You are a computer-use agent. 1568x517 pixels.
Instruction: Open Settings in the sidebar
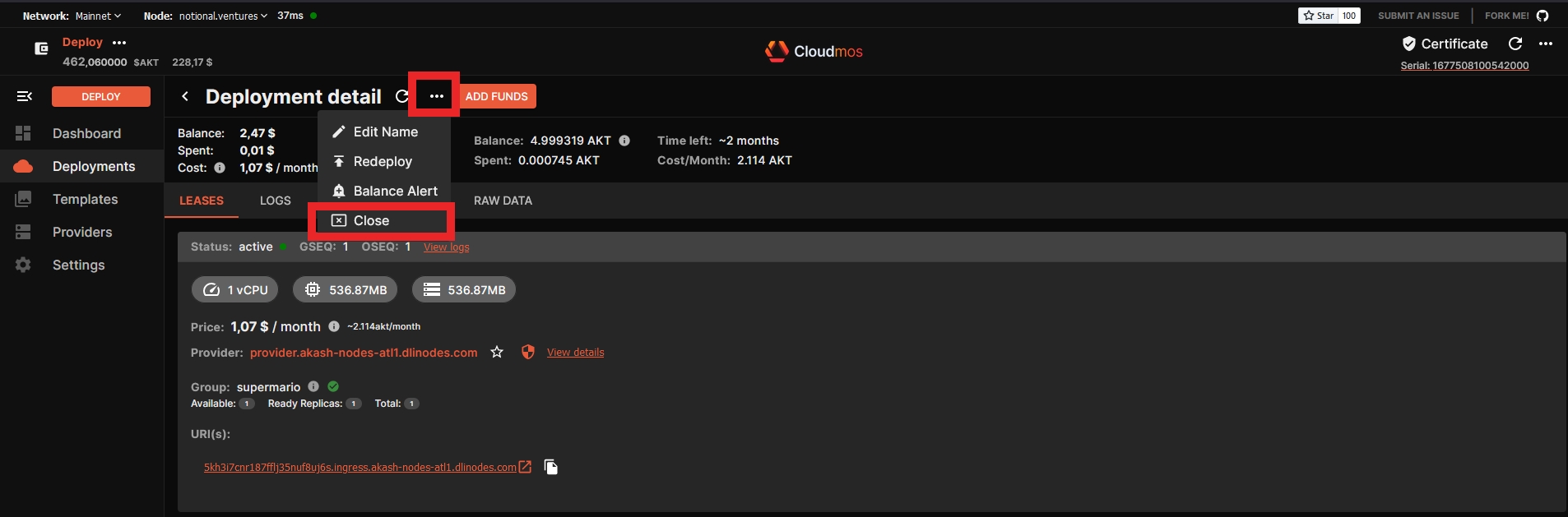coord(82,265)
